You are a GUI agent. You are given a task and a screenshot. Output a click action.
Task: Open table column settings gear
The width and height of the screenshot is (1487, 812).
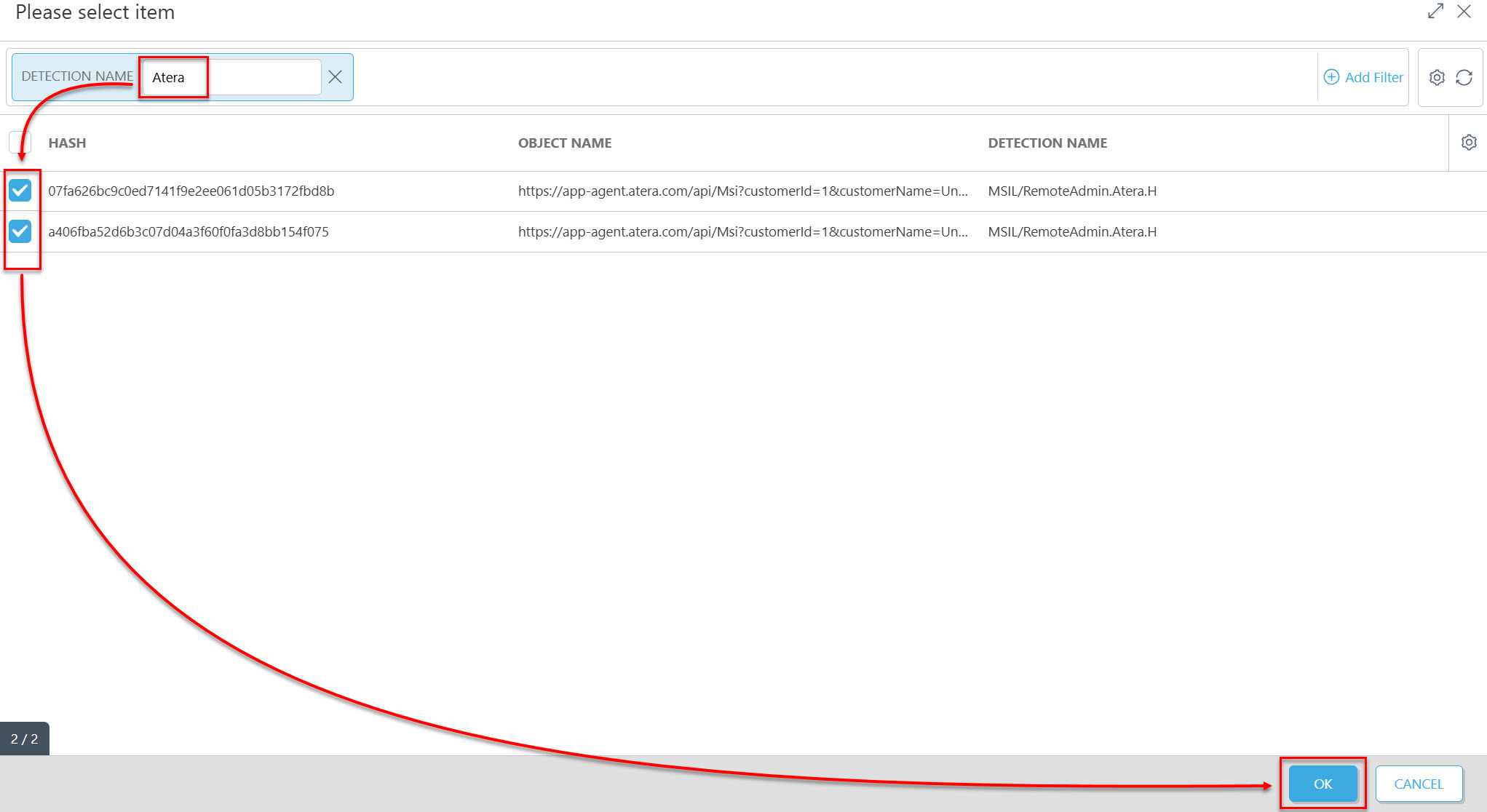point(1469,143)
